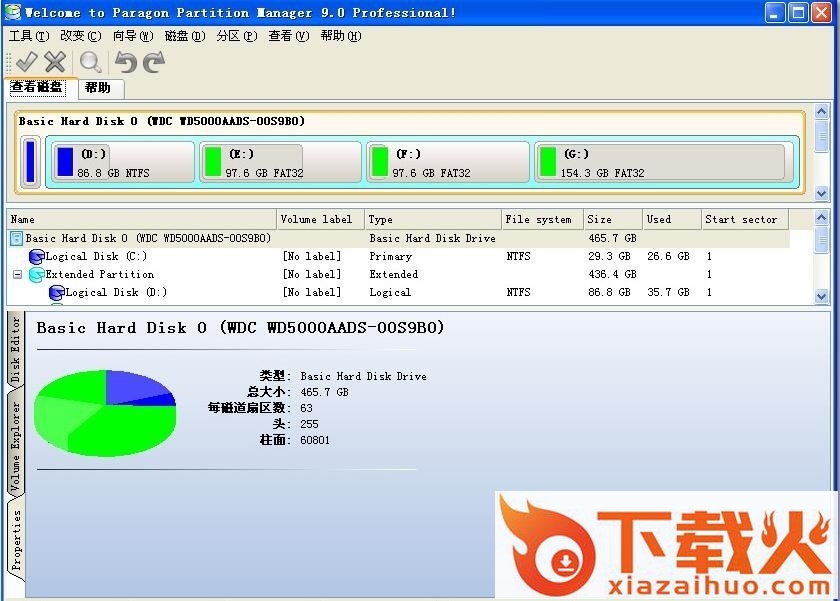Sort by the Type column header
The width and height of the screenshot is (840, 601).
pyautogui.click(x=433, y=220)
